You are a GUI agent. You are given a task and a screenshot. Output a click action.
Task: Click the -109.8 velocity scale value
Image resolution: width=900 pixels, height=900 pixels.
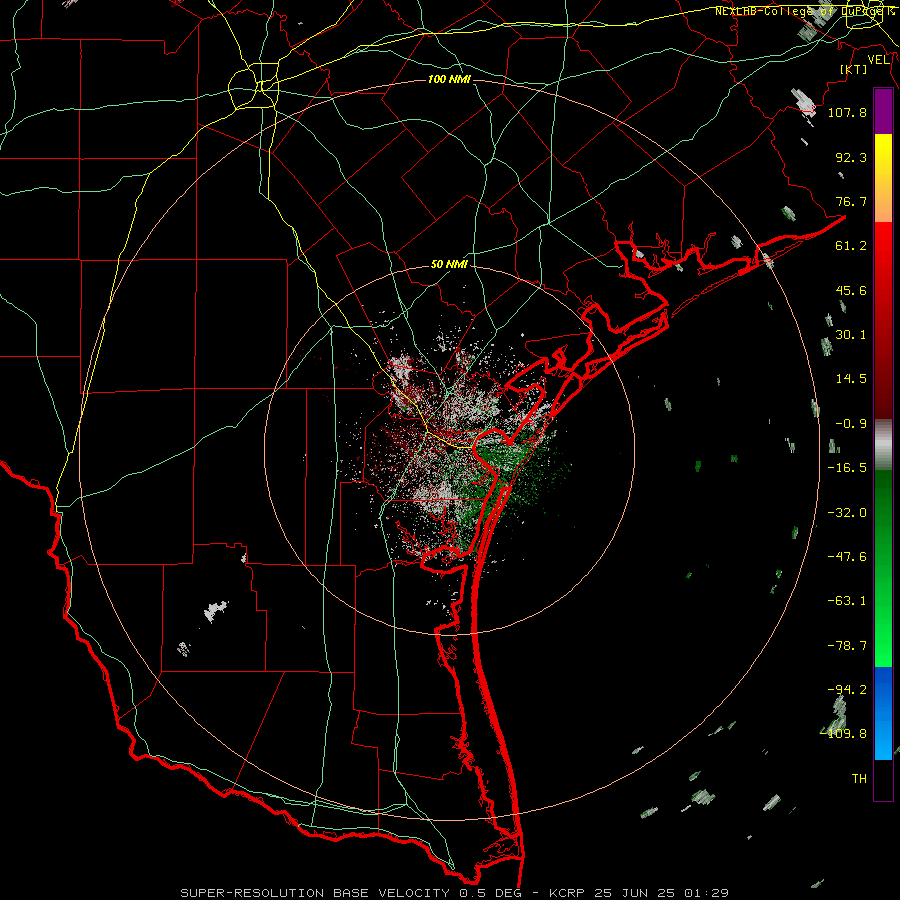tap(844, 734)
